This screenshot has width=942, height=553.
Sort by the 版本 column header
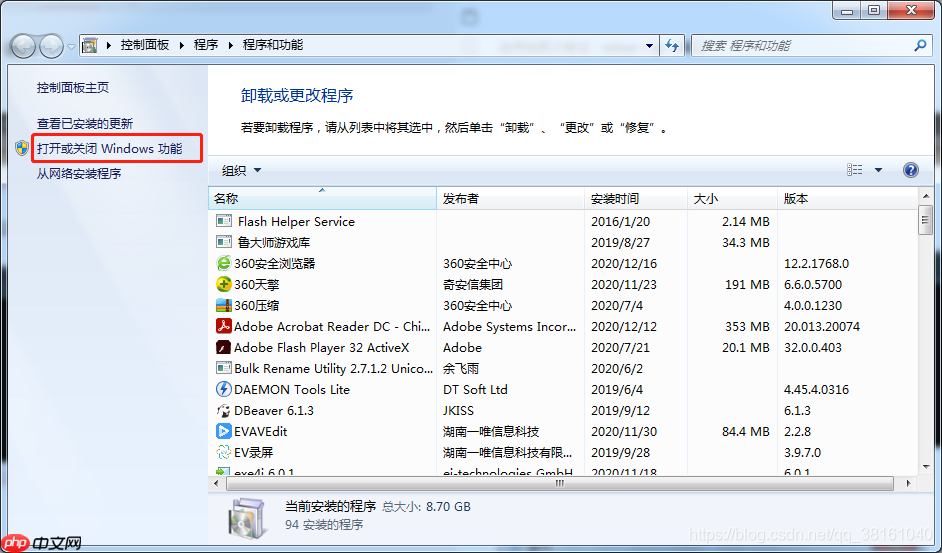[x=848, y=198]
